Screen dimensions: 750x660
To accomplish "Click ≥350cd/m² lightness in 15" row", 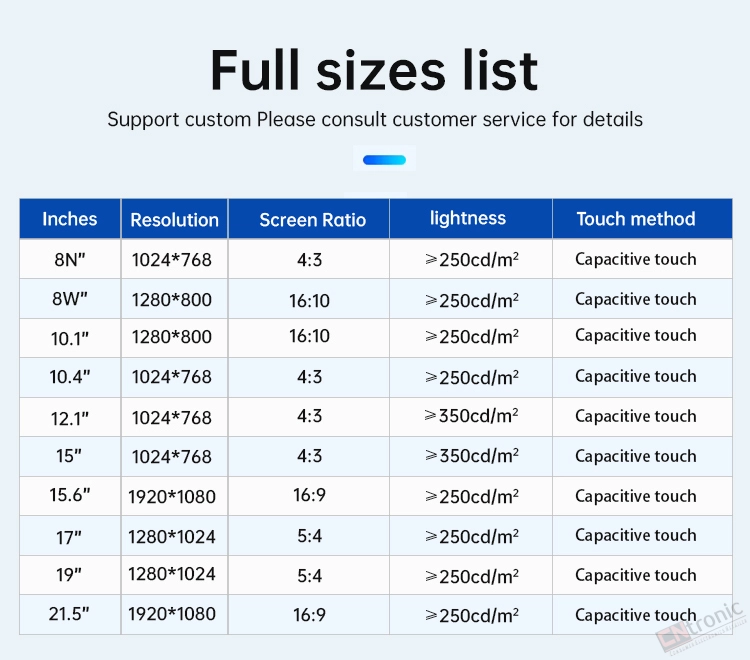I will click(471, 456).
